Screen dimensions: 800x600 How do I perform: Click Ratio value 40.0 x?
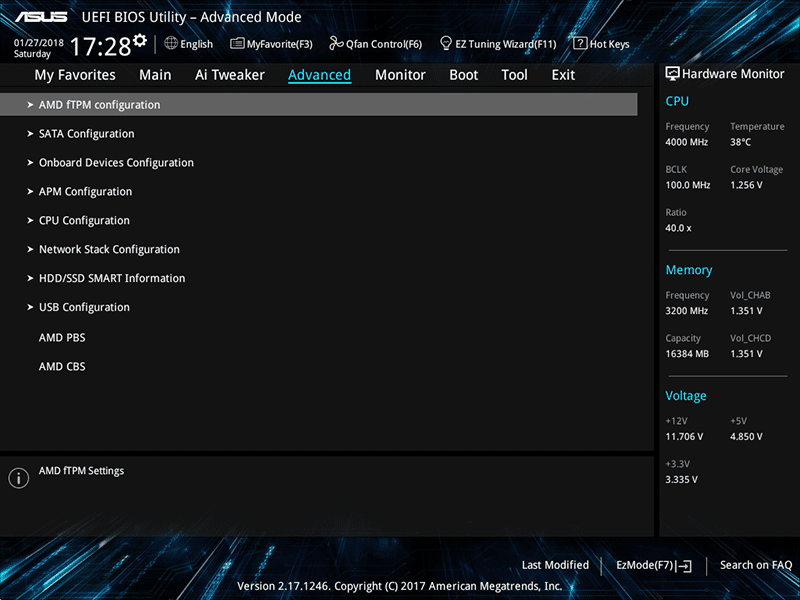click(679, 229)
